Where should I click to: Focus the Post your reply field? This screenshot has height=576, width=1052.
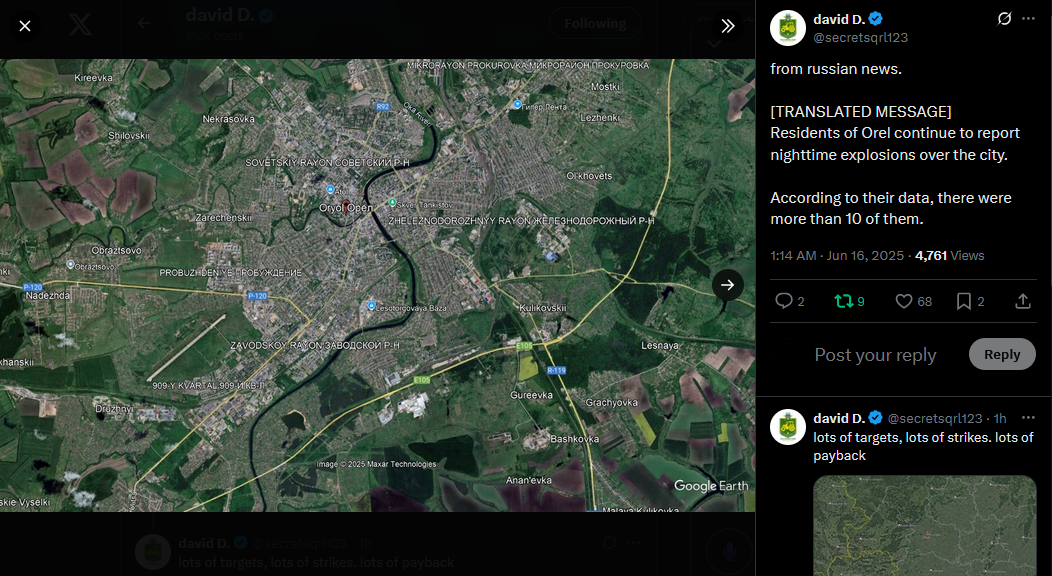tap(875, 355)
